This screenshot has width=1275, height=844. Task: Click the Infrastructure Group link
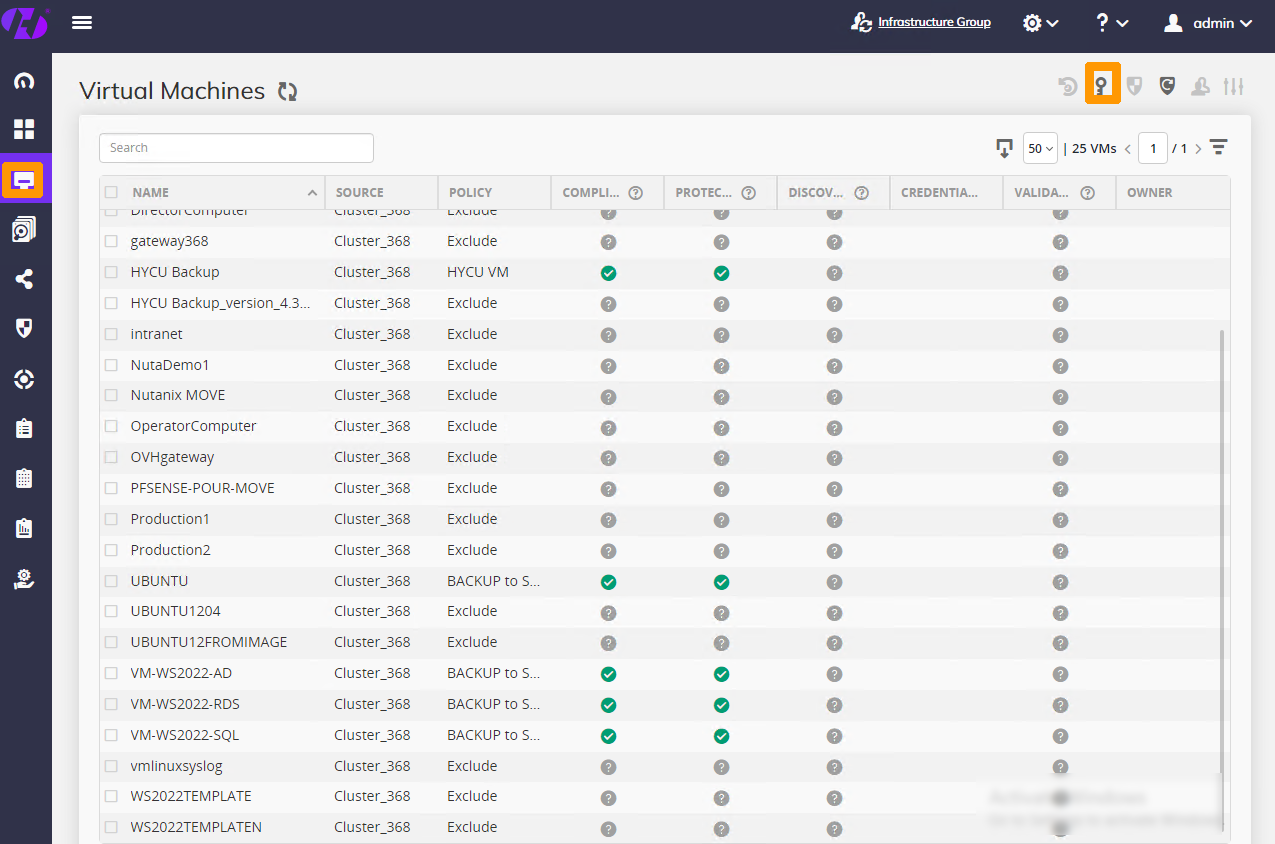coord(934,21)
